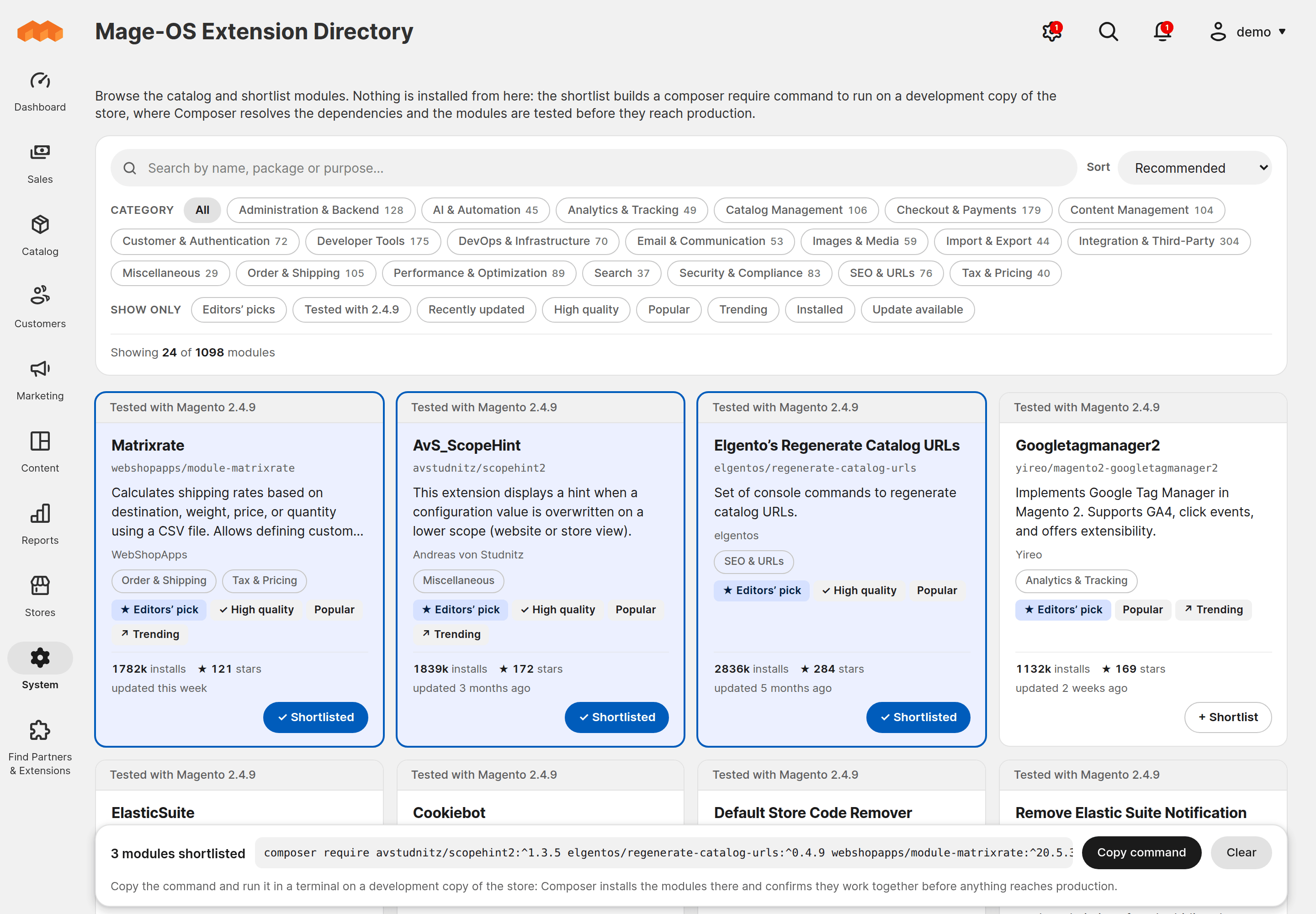
Task: Copy the composer require command
Action: coord(1141,852)
